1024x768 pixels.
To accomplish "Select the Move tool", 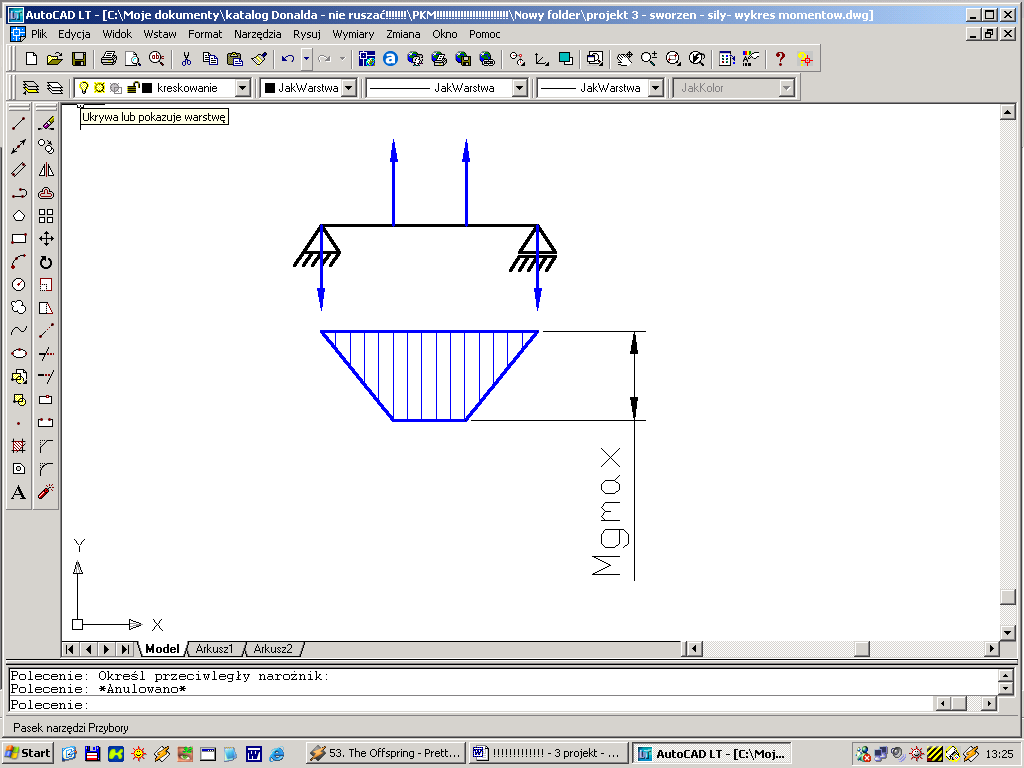I will pyautogui.click(x=46, y=239).
